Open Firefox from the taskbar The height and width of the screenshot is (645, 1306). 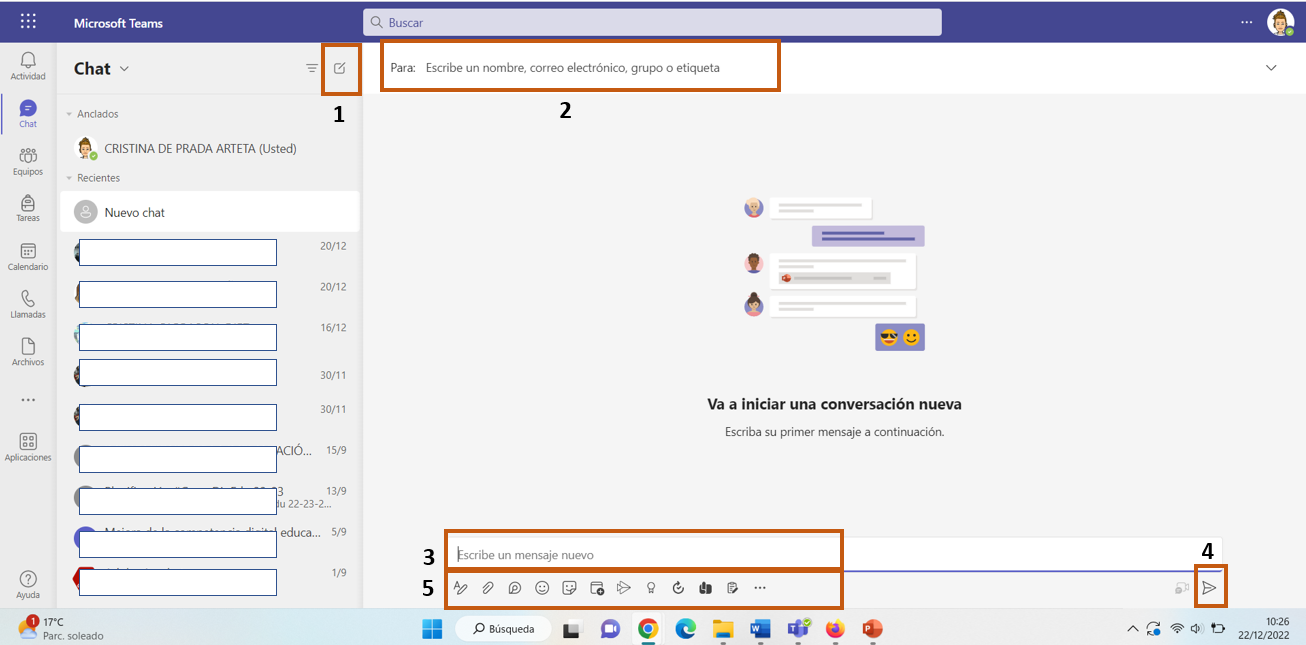pyautogui.click(x=835, y=629)
